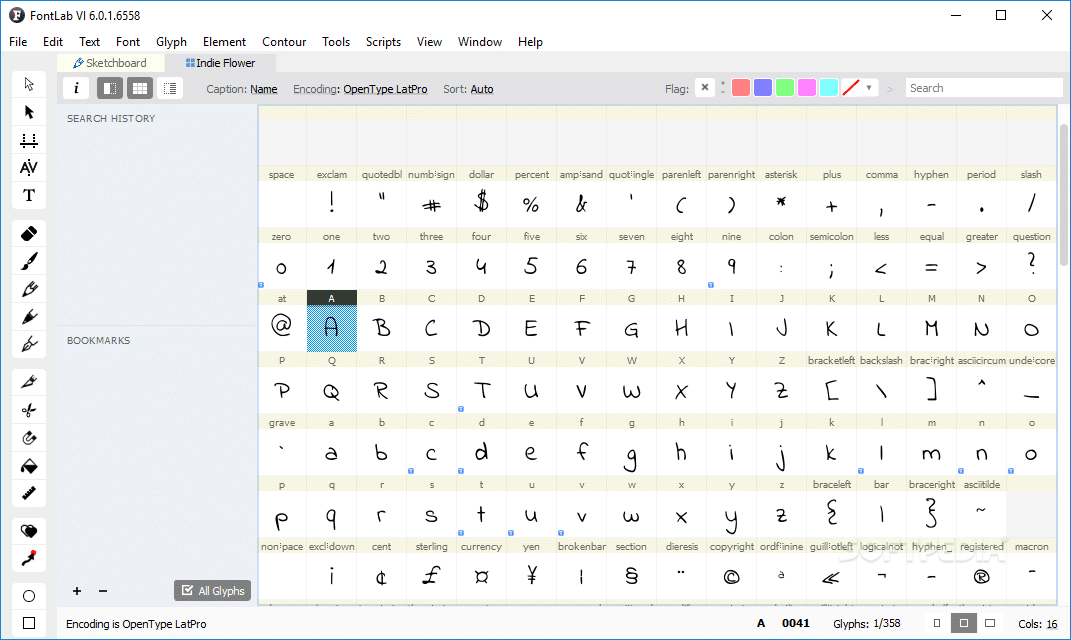Pick the Eraser tool

[29, 234]
